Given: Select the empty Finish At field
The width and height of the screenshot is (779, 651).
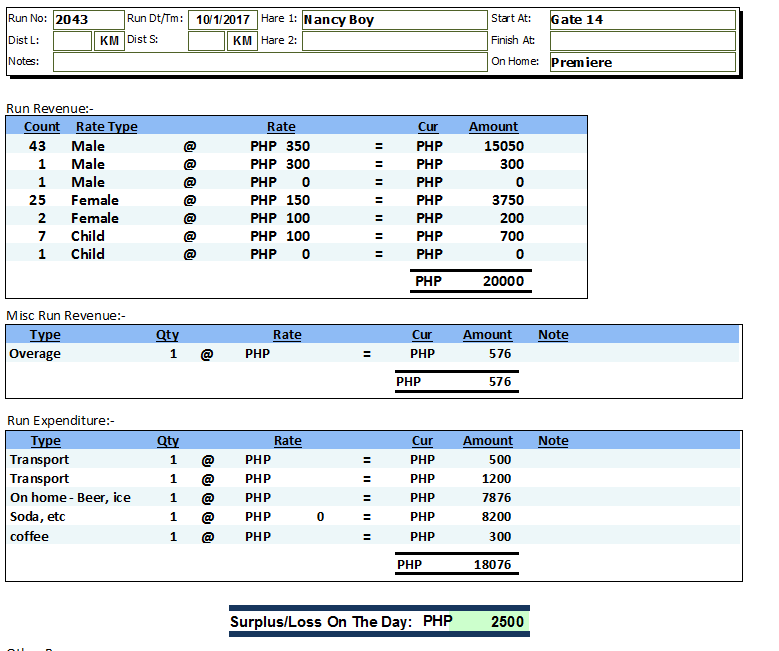Looking at the screenshot, I should coord(641,41).
